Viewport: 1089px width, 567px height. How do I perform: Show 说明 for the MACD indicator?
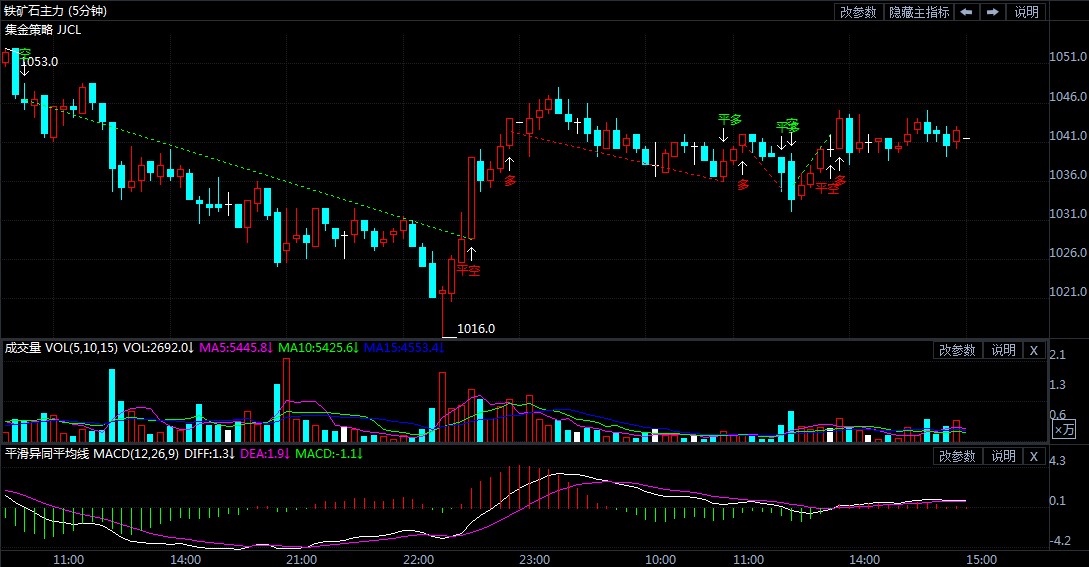pyautogui.click(x=1003, y=456)
